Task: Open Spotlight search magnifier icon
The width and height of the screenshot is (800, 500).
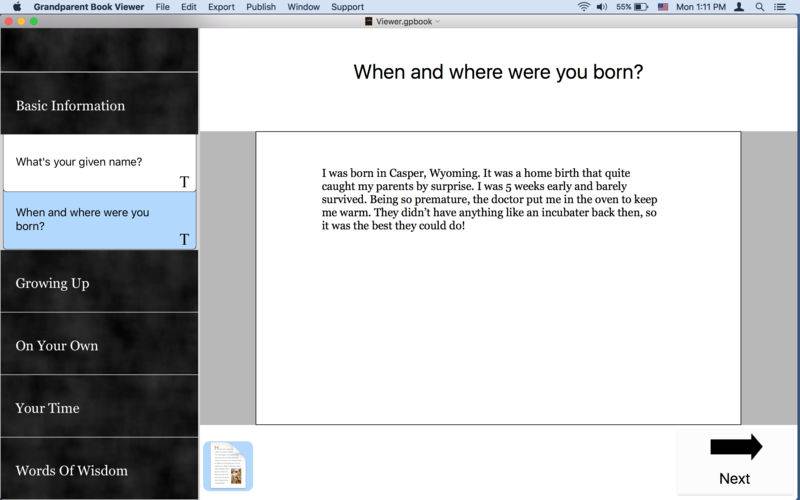Action: pyautogui.click(x=760, y=7)
